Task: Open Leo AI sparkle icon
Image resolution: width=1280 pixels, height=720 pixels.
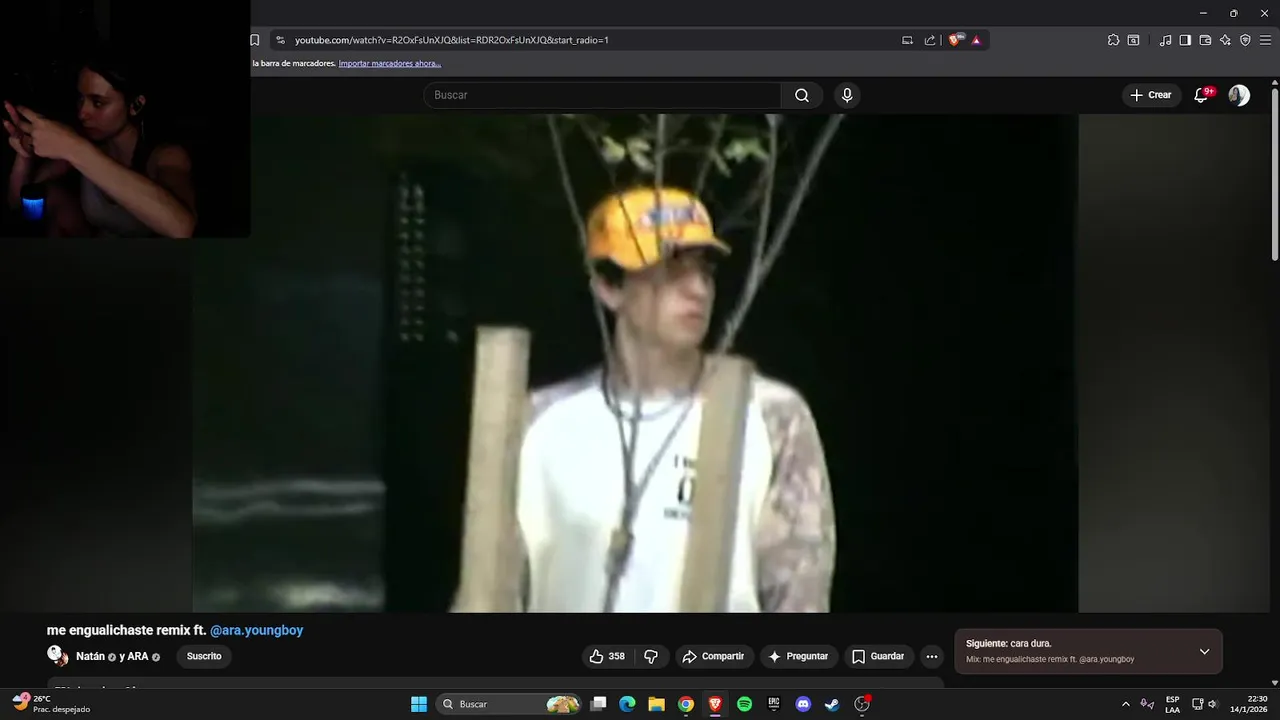Action: pyautogui.click(x=1225, y=40)
